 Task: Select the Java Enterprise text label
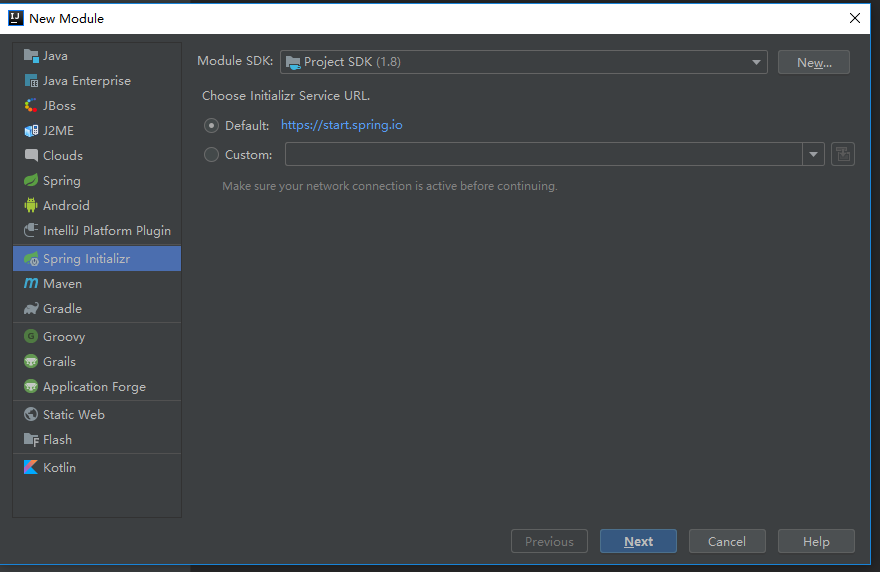pos(87,81)
